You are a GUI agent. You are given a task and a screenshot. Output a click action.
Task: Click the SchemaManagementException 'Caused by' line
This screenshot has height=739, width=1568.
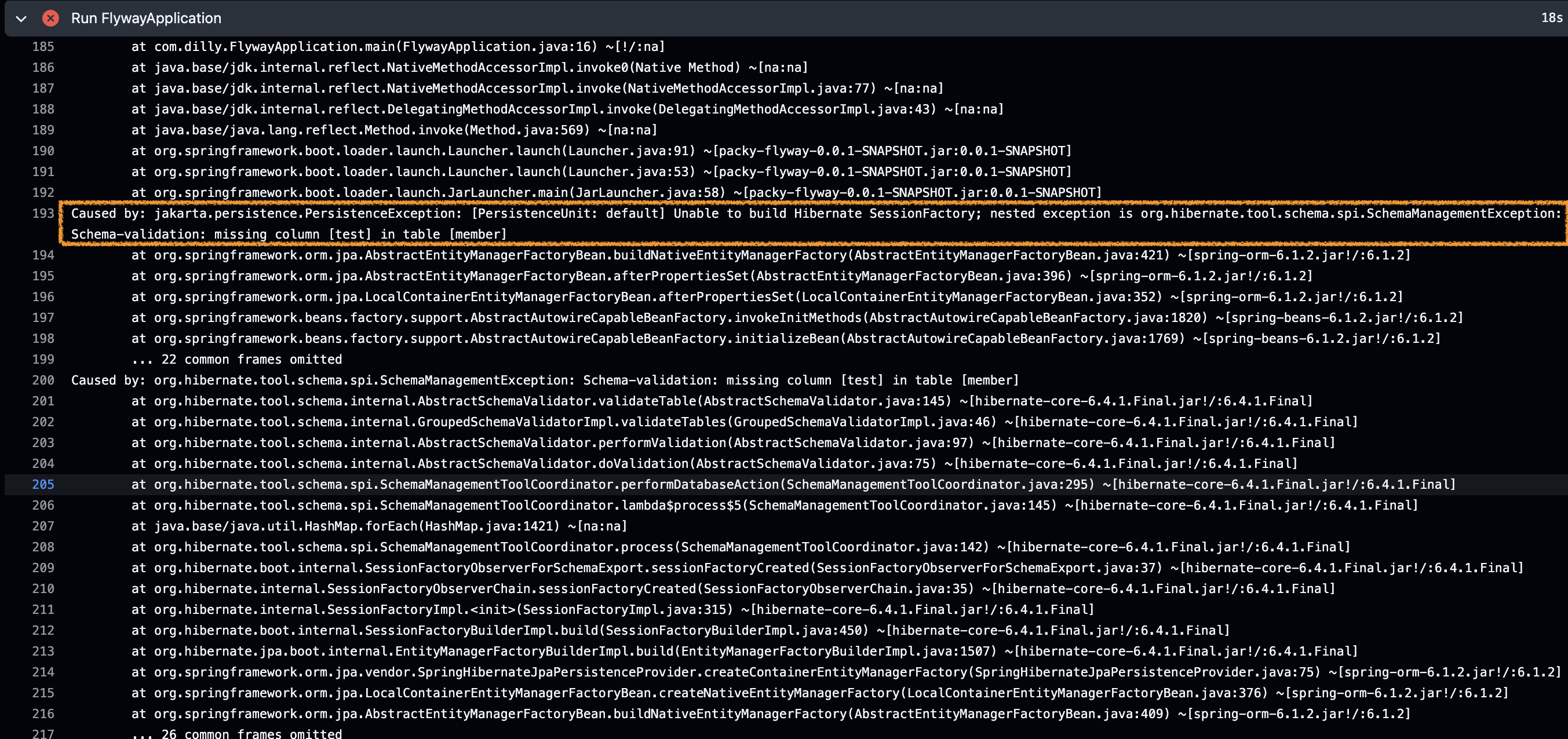(x=544, y=380)
